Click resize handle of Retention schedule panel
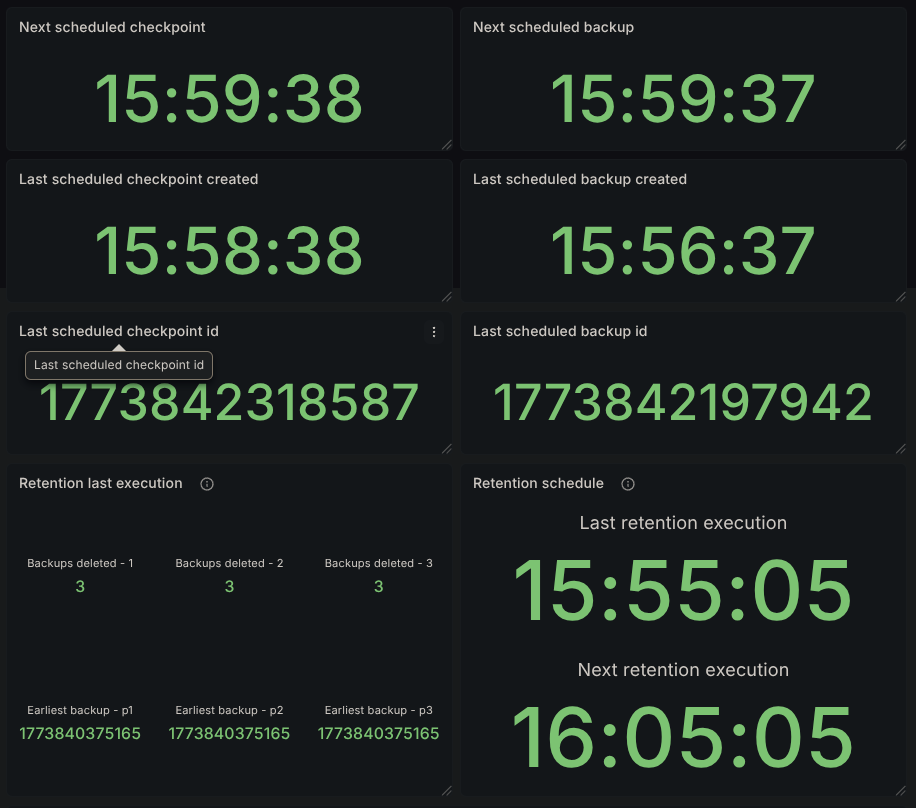 pos(901,790)
